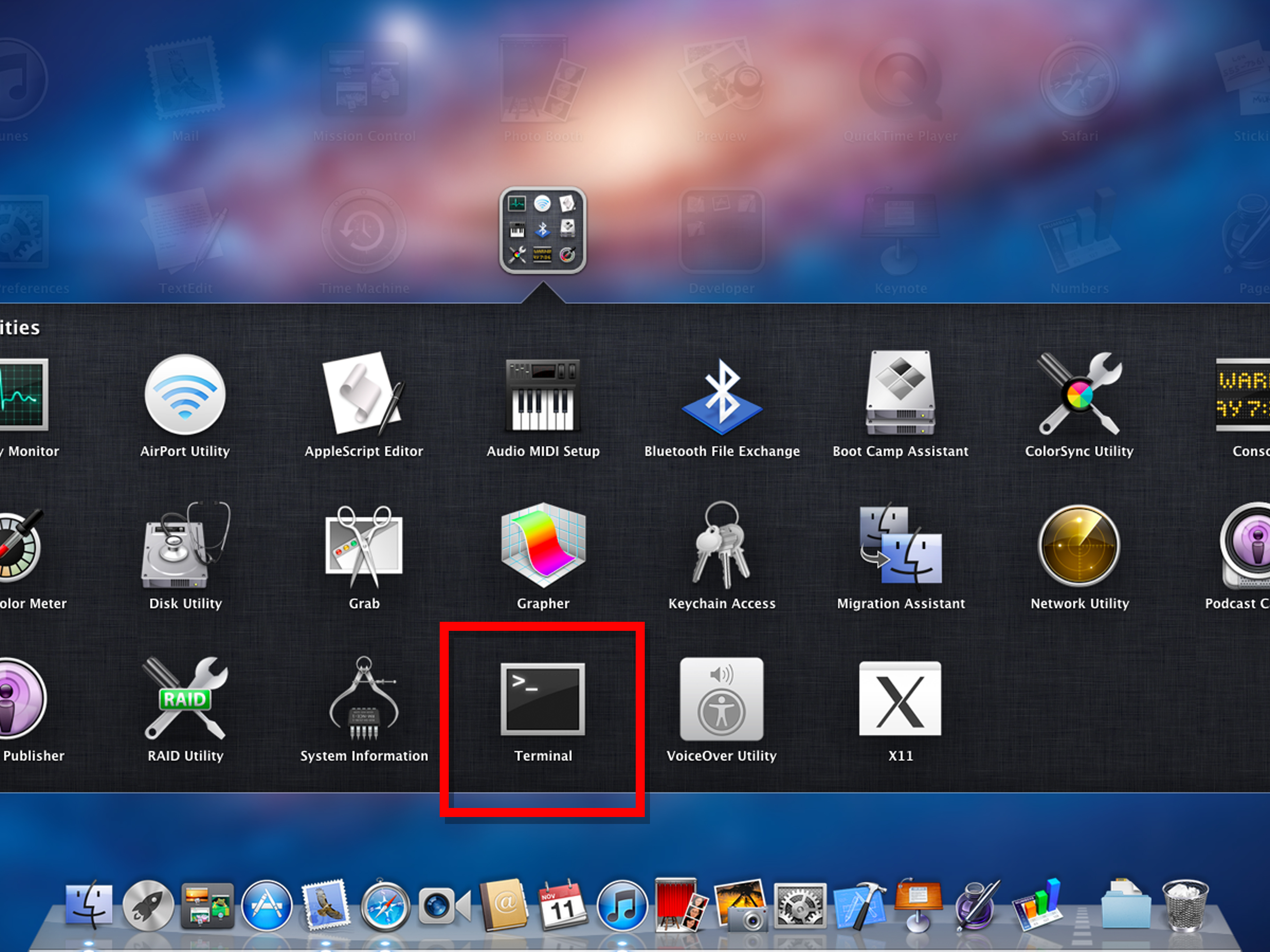The height and width of the screenshot is (952, 1270).
Task: Launch System Information
Action: pos(363,698)
